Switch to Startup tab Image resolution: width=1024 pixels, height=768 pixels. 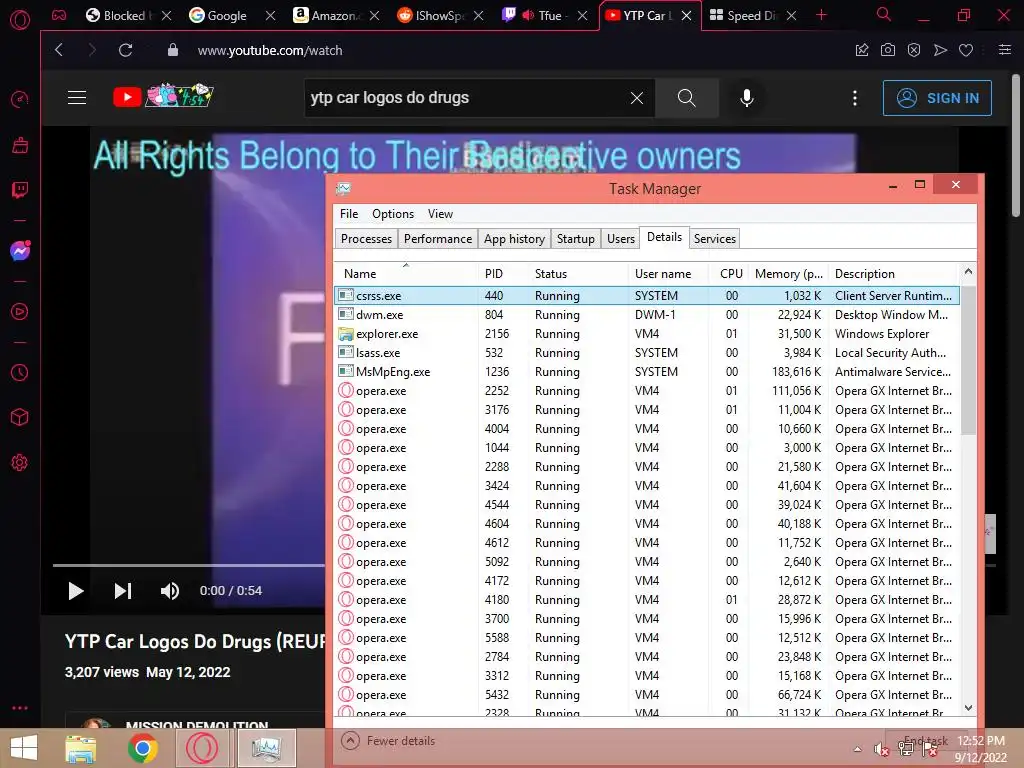[x=575, y=239]
